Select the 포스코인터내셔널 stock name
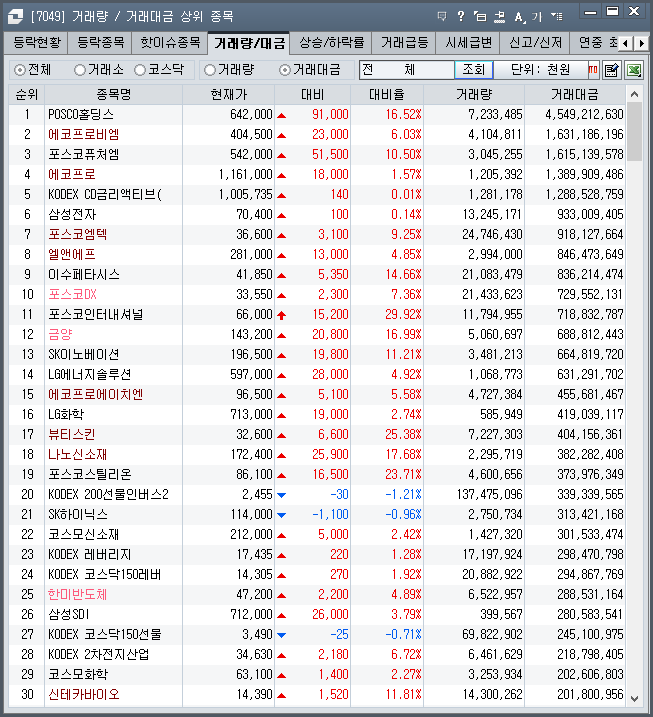The height and width of the screenshot is (717, 653). [96, 315]
